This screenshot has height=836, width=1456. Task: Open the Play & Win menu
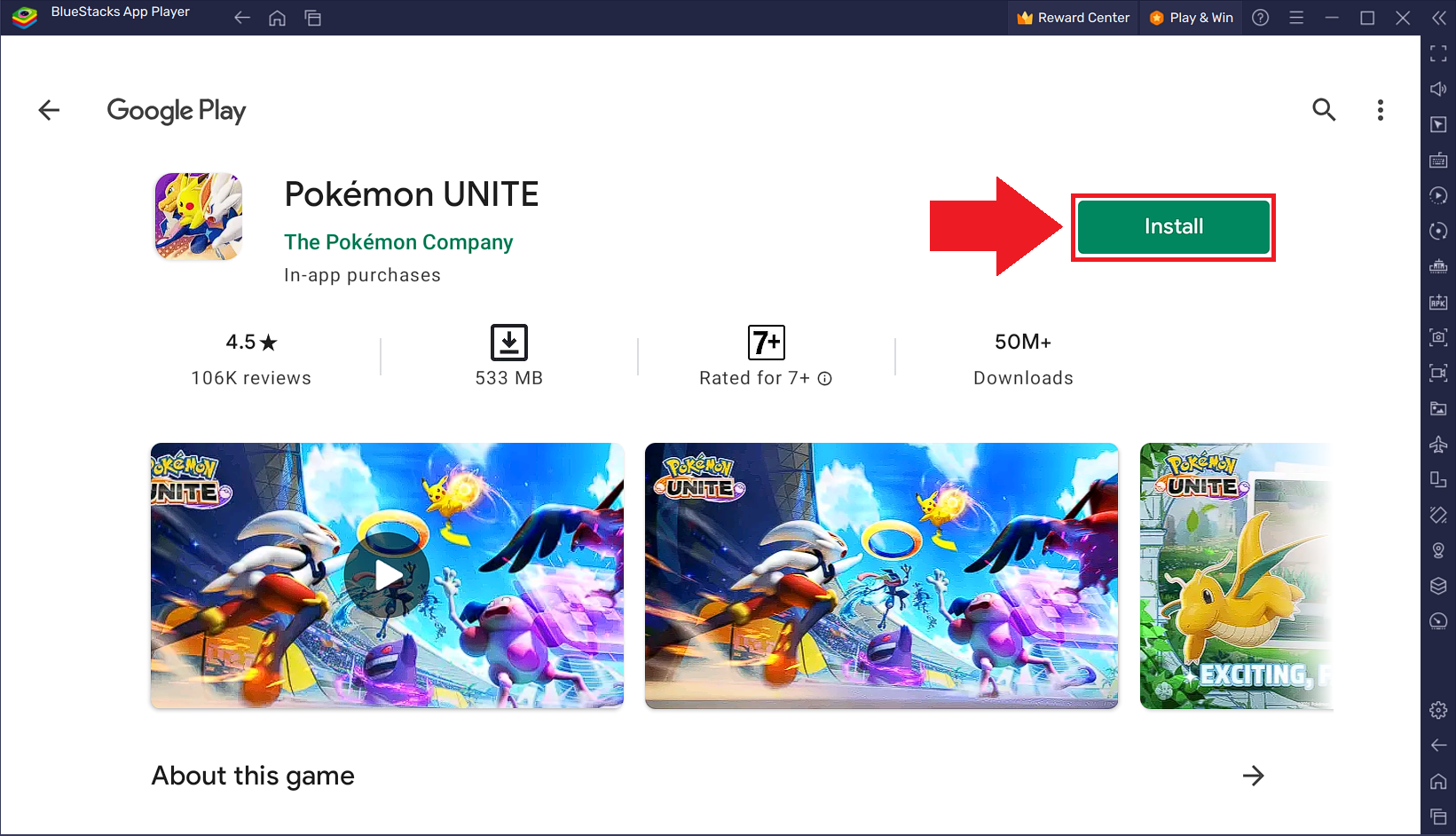(1191, 17)
